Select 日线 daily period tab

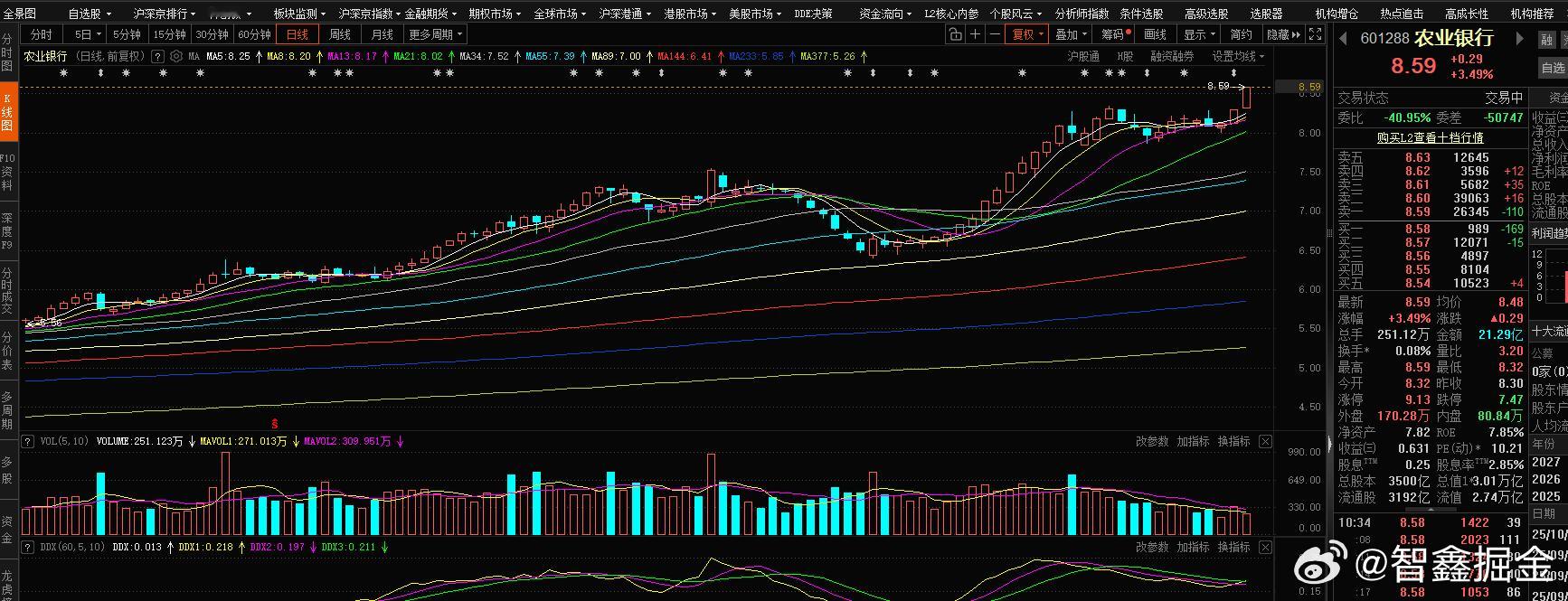click(297, 34)
